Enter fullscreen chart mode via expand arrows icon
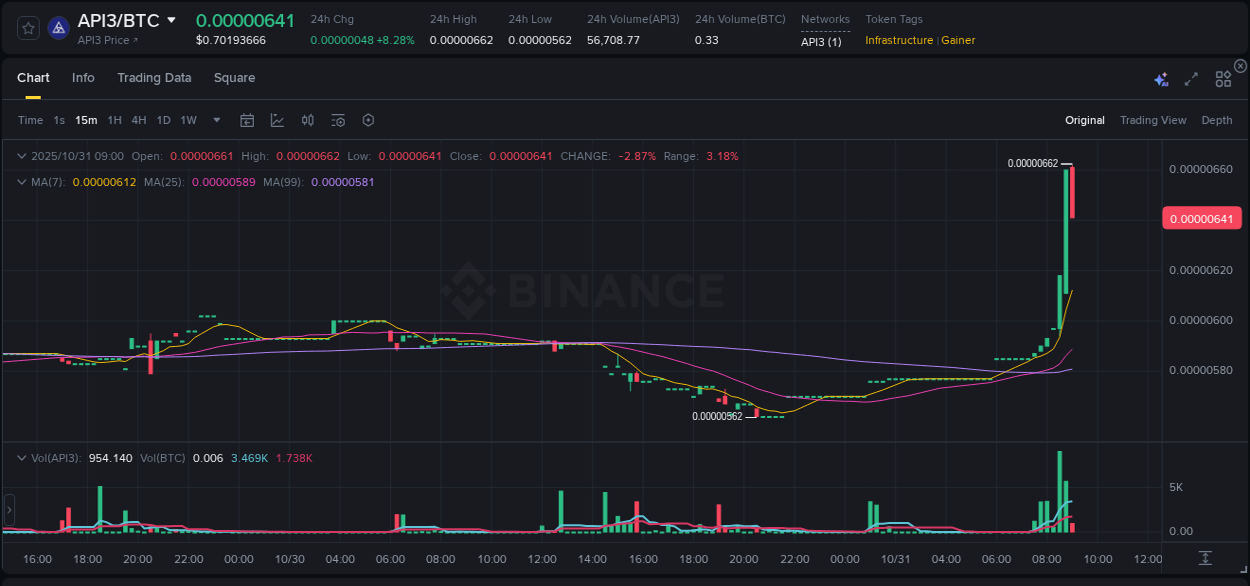The image size is (1250, 586). click(x=1191, y=78)
